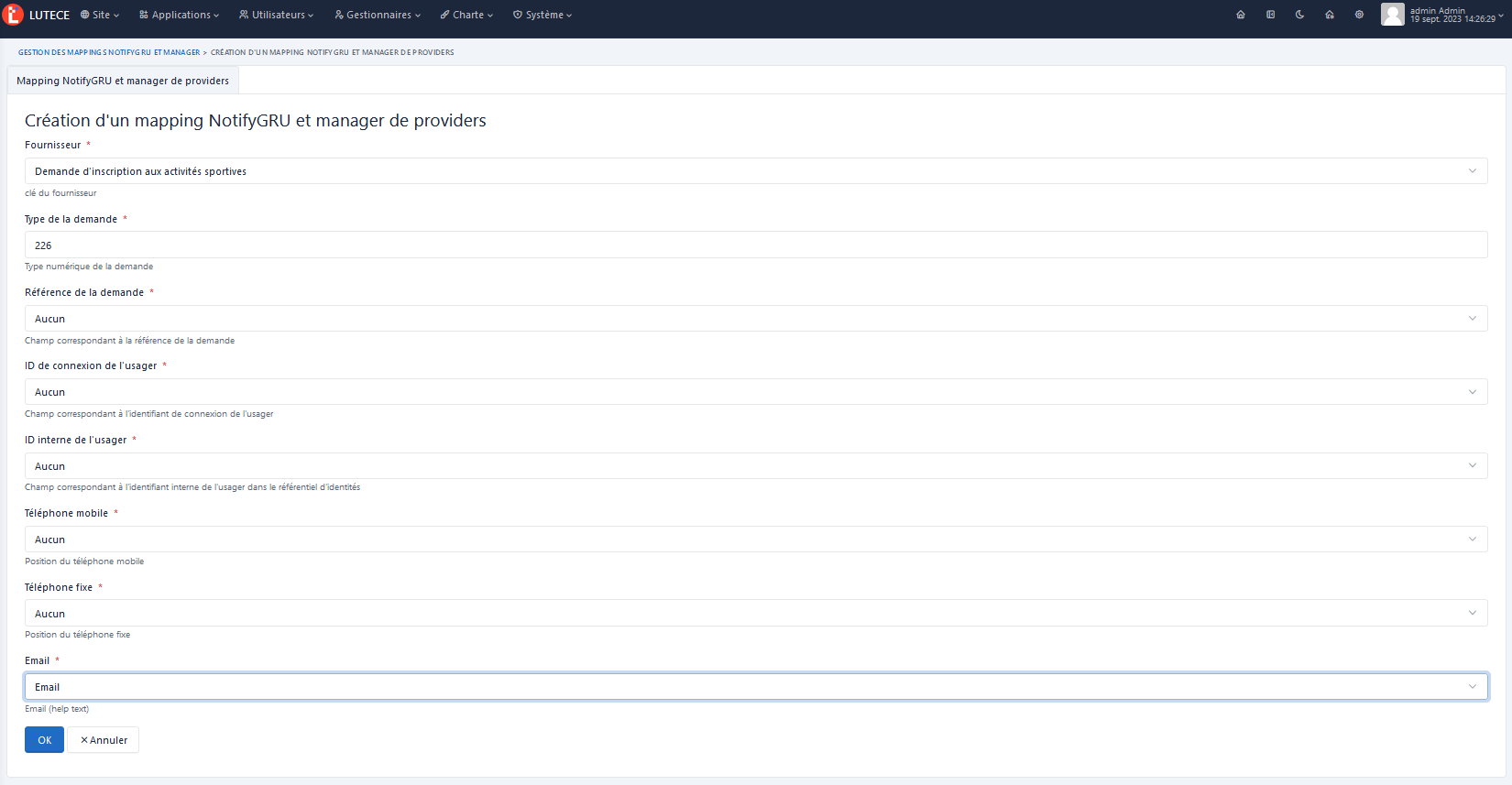Open the Téléphone mobile dropdown
1512x785 pixels.
755,540
